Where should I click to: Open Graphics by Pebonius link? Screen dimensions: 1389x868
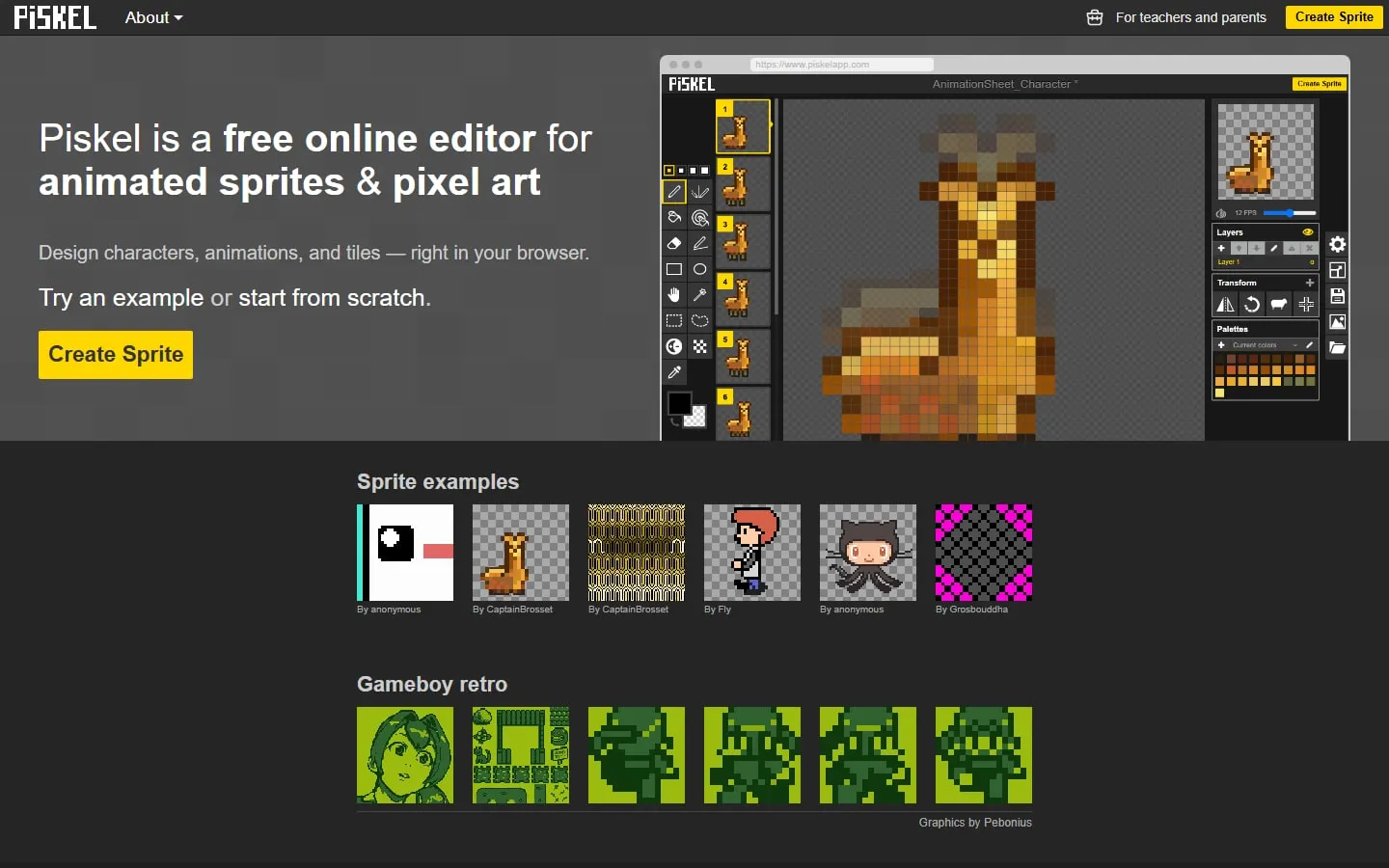coord(975,823)
